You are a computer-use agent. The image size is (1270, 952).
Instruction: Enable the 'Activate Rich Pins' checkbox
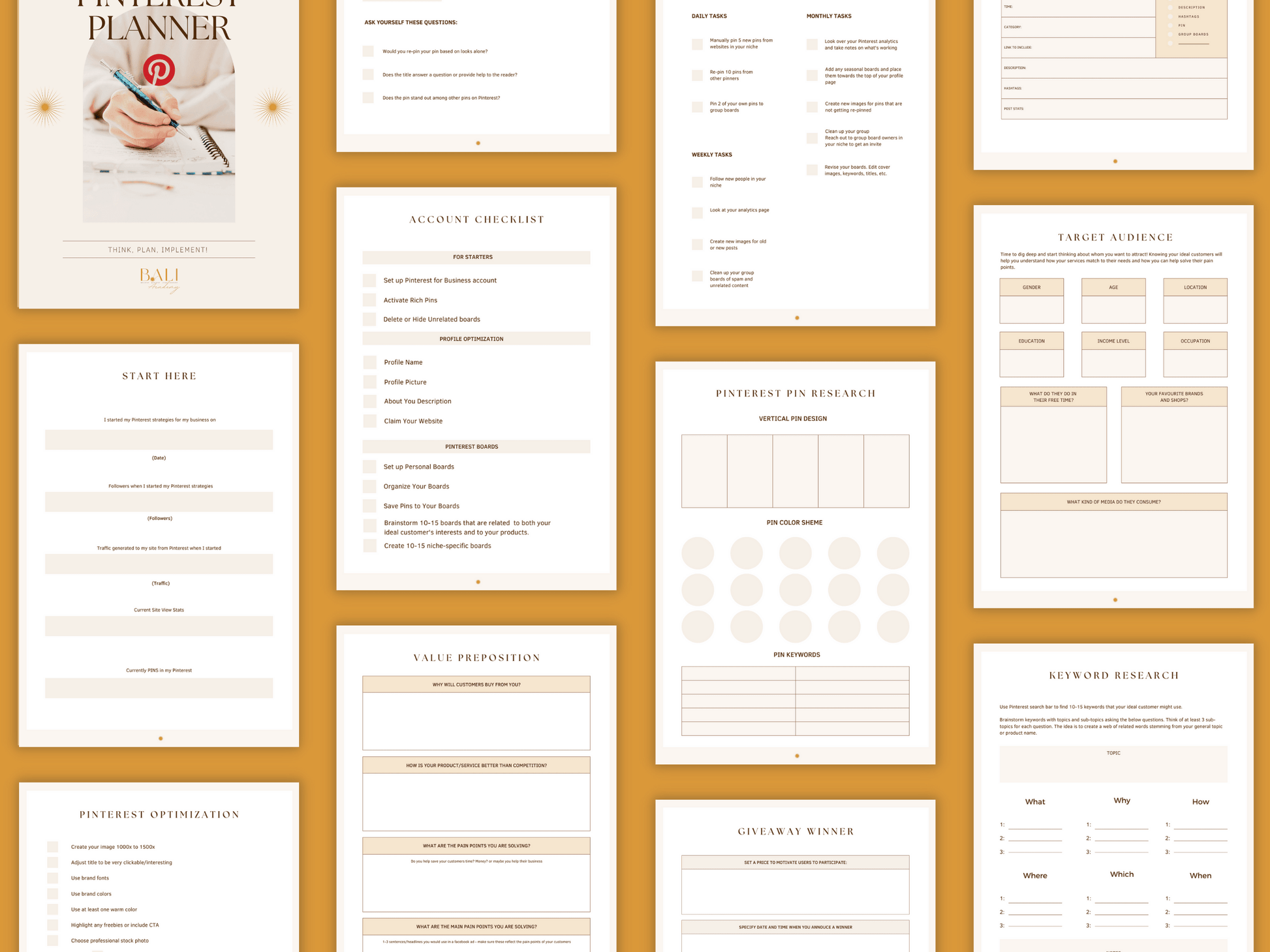[x=371, y=299]
